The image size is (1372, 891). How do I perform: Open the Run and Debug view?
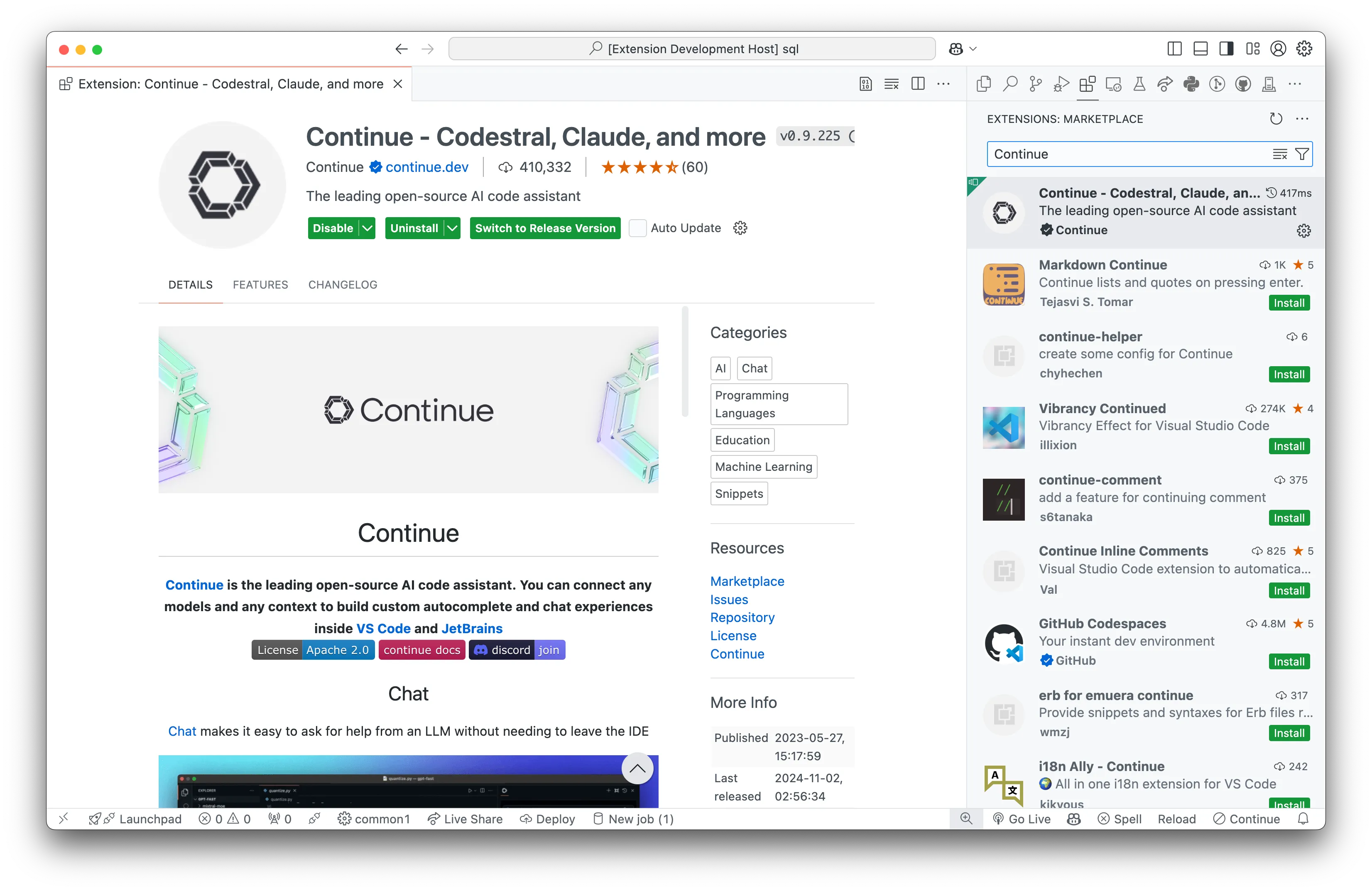(1061, 84)
